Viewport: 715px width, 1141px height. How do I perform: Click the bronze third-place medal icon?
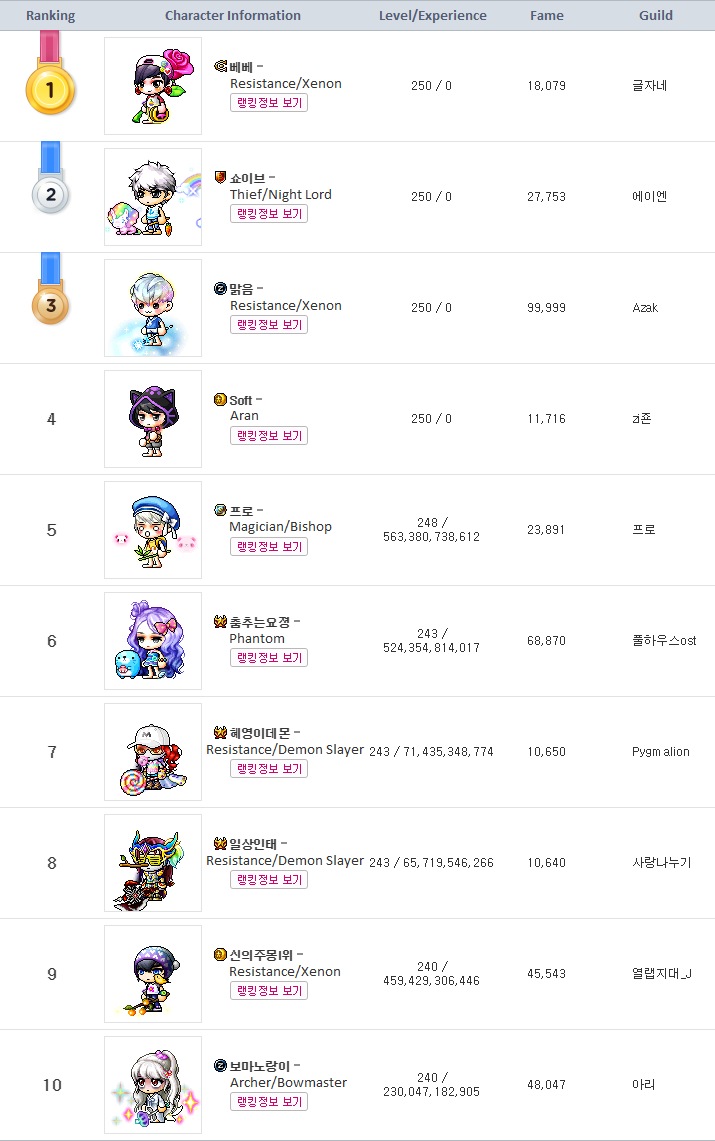[50, 305]
